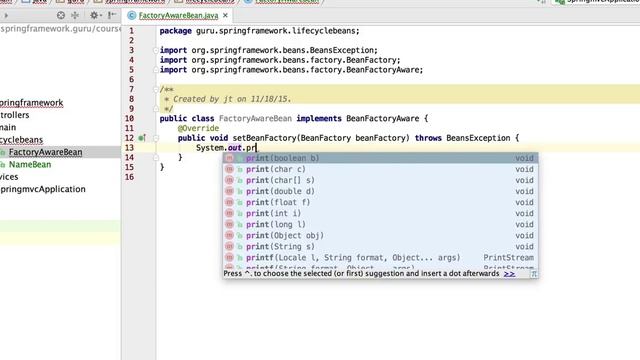Collapse setBeanFactory method fold at line 12

tap(156, 138)
